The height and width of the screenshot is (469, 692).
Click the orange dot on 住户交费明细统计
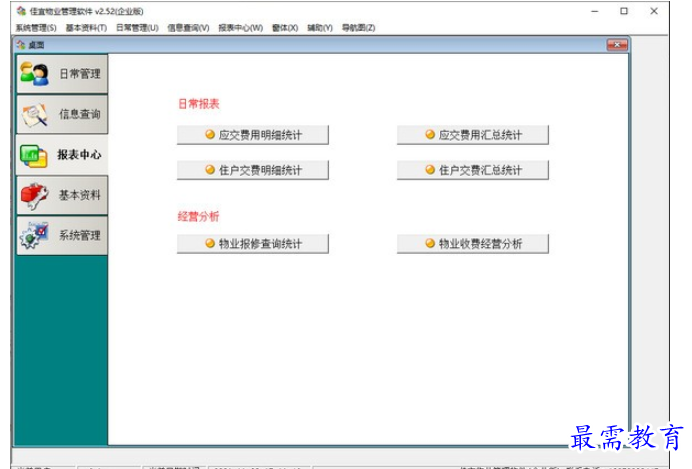(x=210, y=169)
